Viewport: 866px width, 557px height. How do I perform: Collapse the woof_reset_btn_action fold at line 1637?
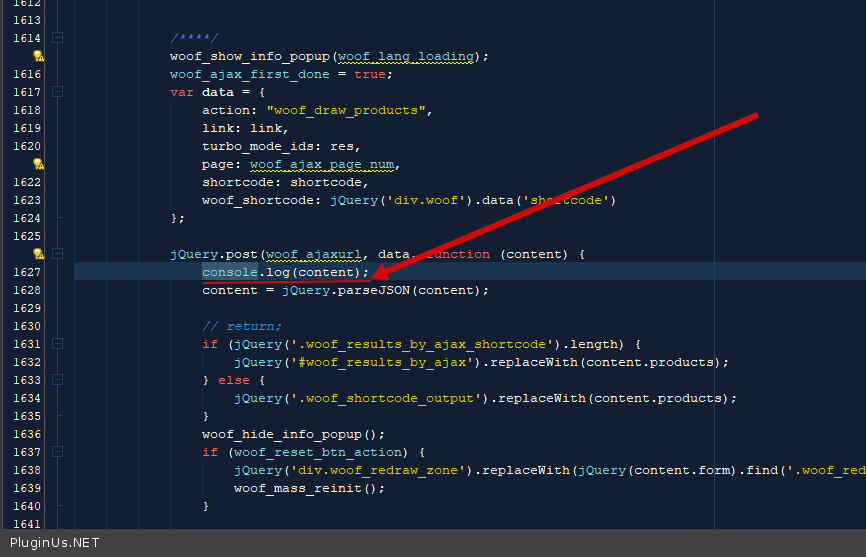[57, 452]
